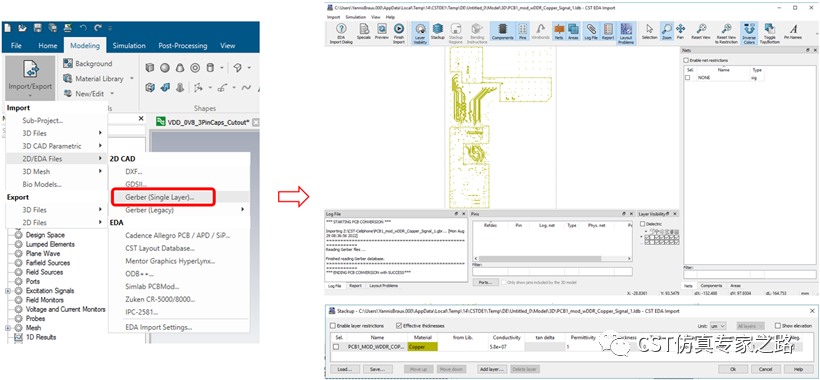The height and width of the screenshot is (380, 820).
Task: Toggle the Layer Visibility tool
Action: [420, 33]
